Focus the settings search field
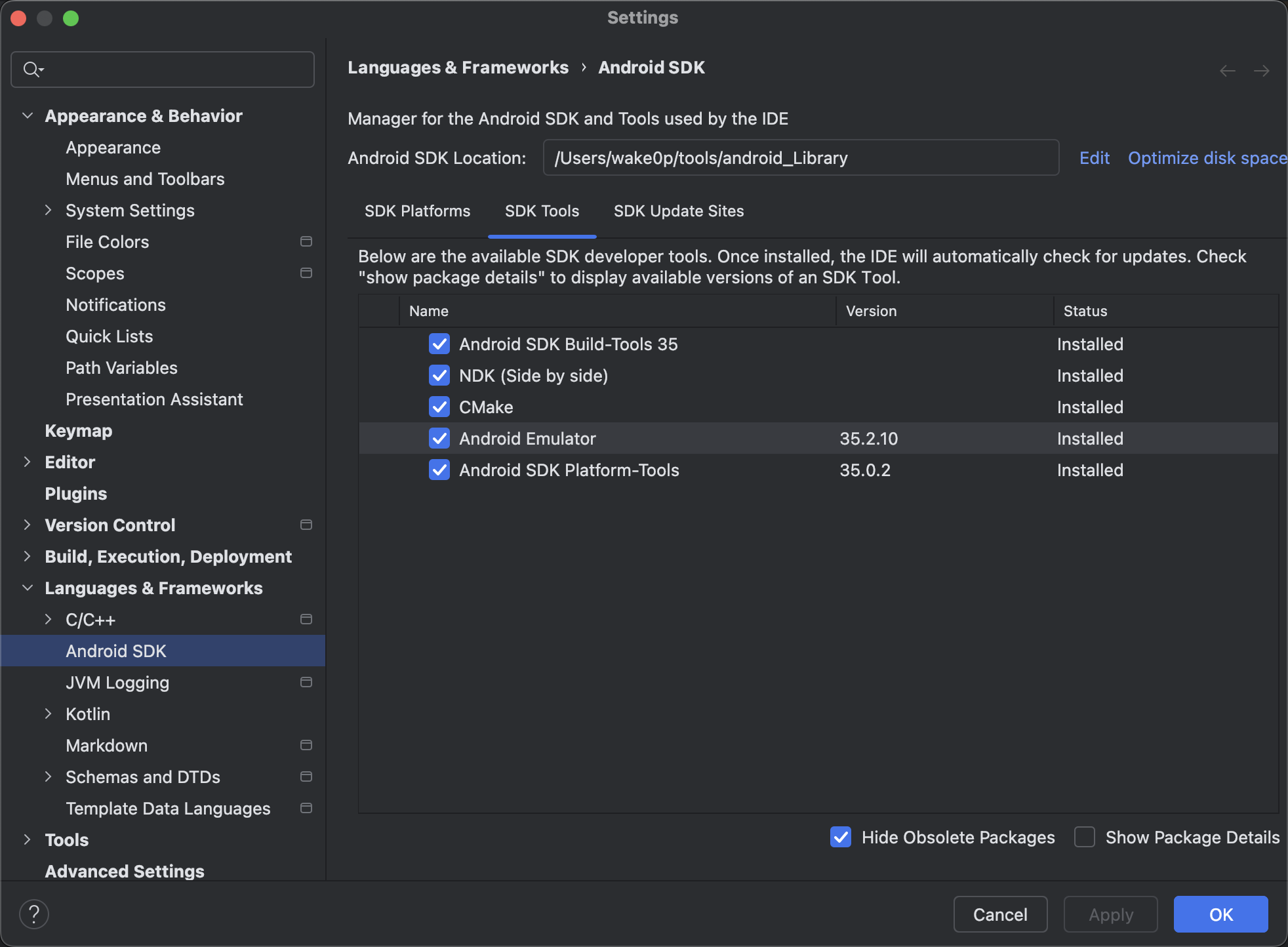This screenshot has height=947, width=1288. click(163, 70)
